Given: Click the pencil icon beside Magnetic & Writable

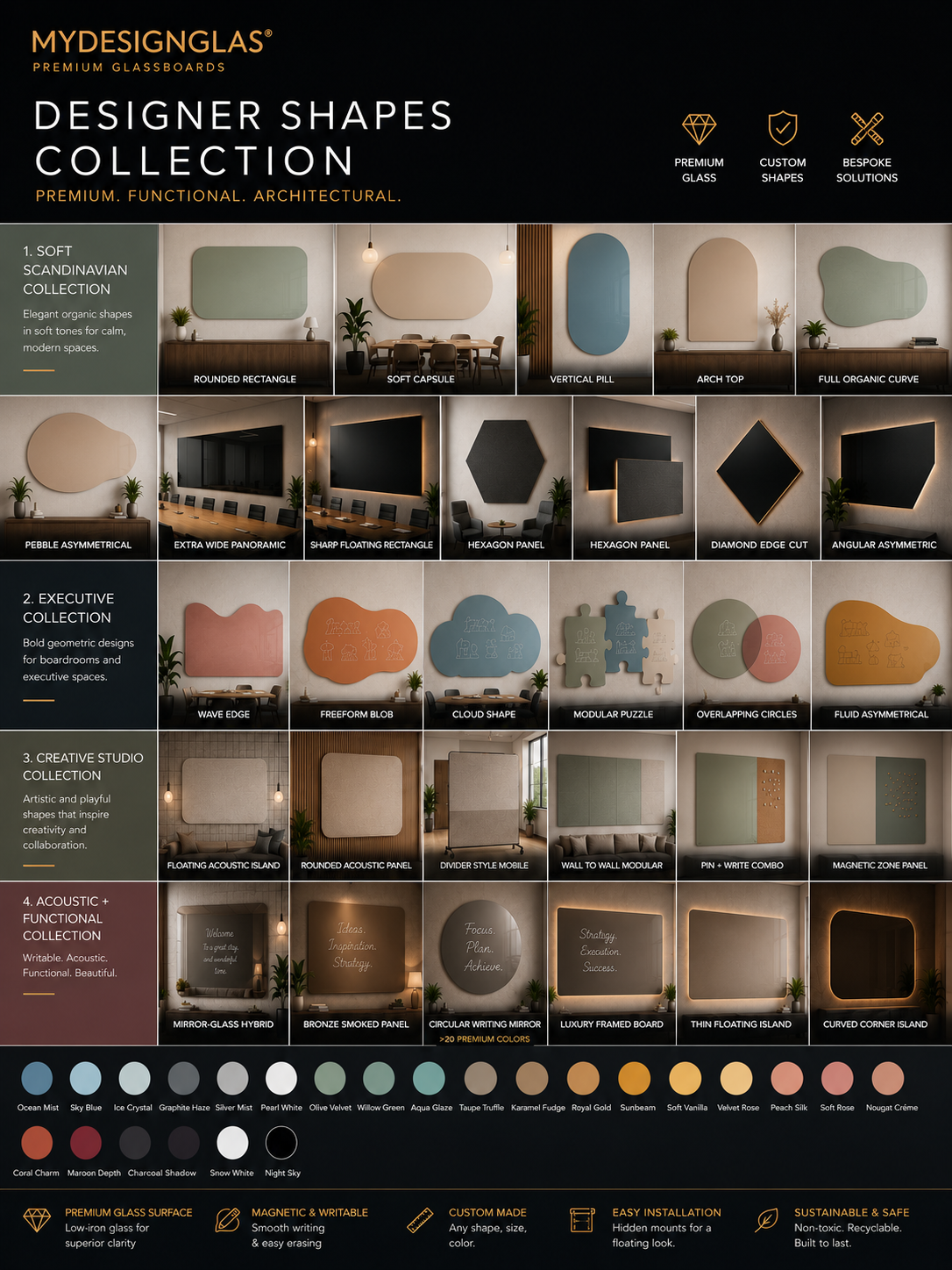Looking at the screenshot, I should coord(227,1220).
